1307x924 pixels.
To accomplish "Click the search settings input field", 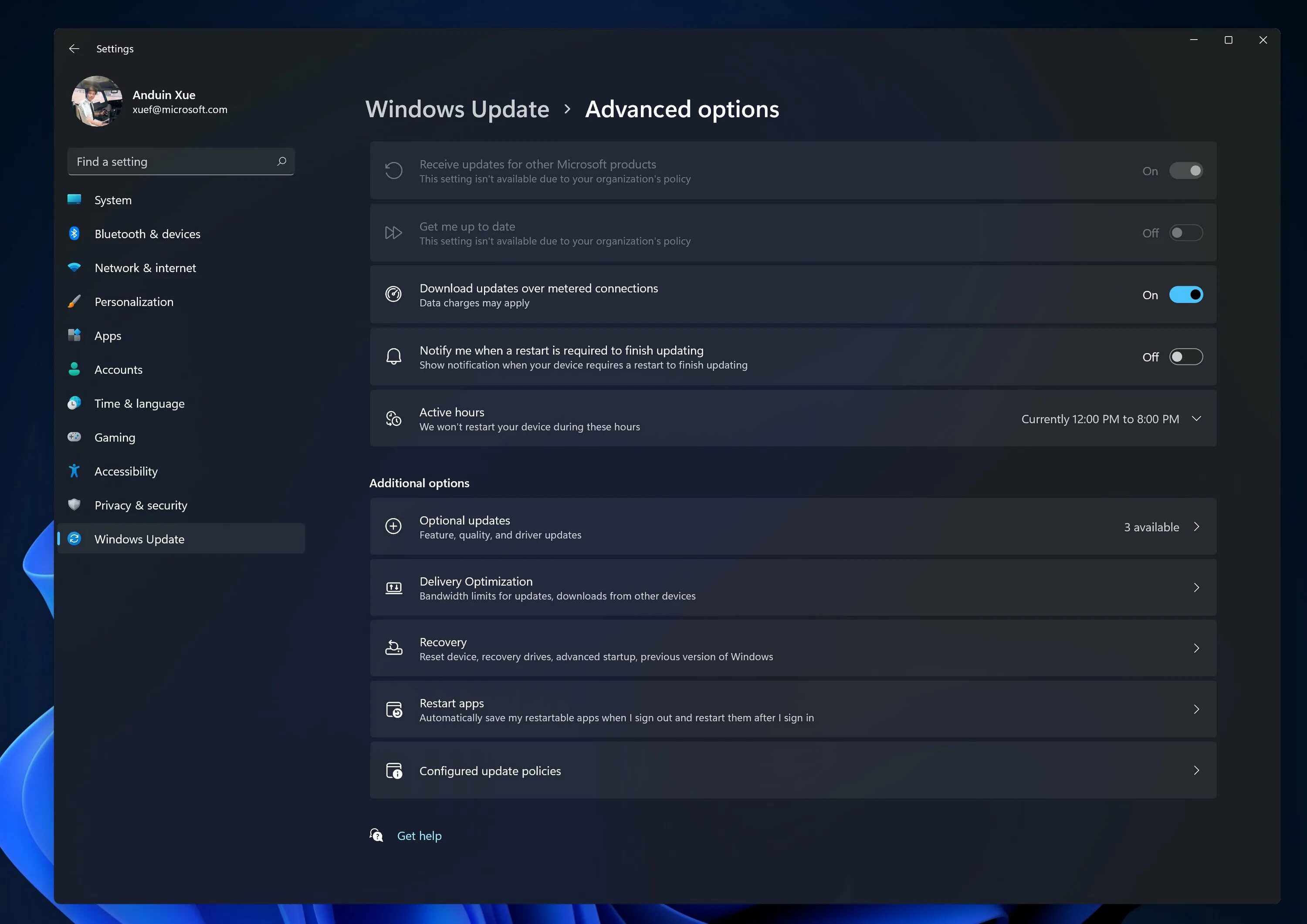I will tap(181, 161).
